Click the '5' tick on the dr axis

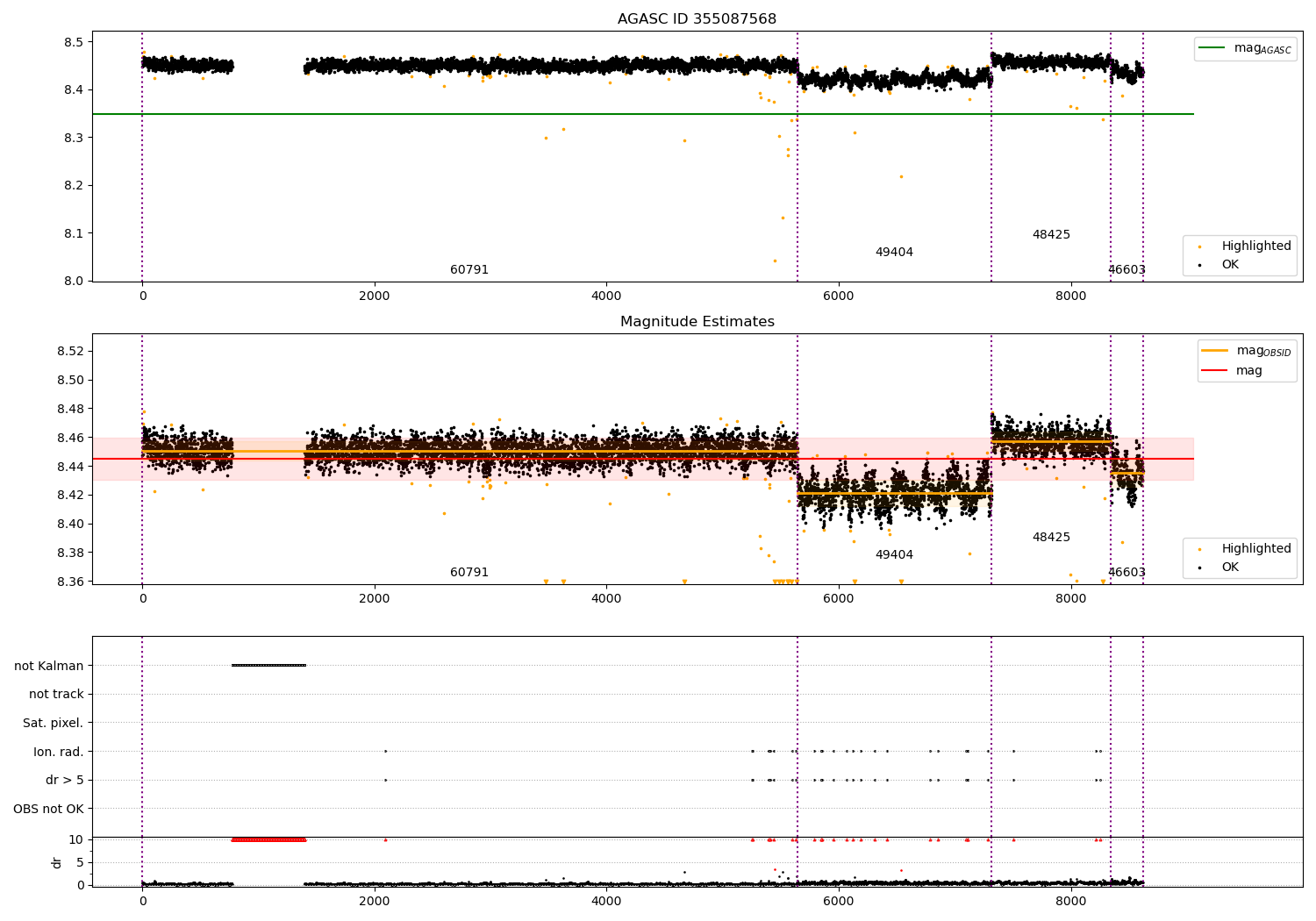coord(80,862)
